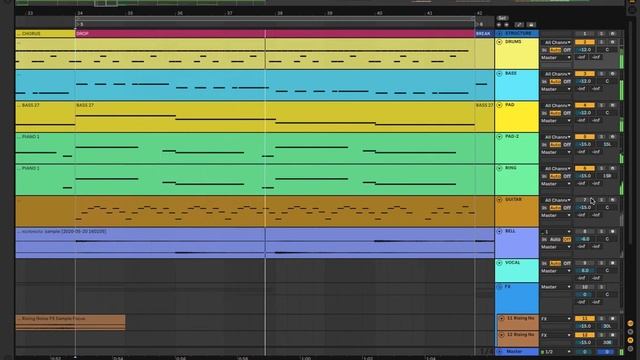Select the STRUCTURE track header

point(517,33)
